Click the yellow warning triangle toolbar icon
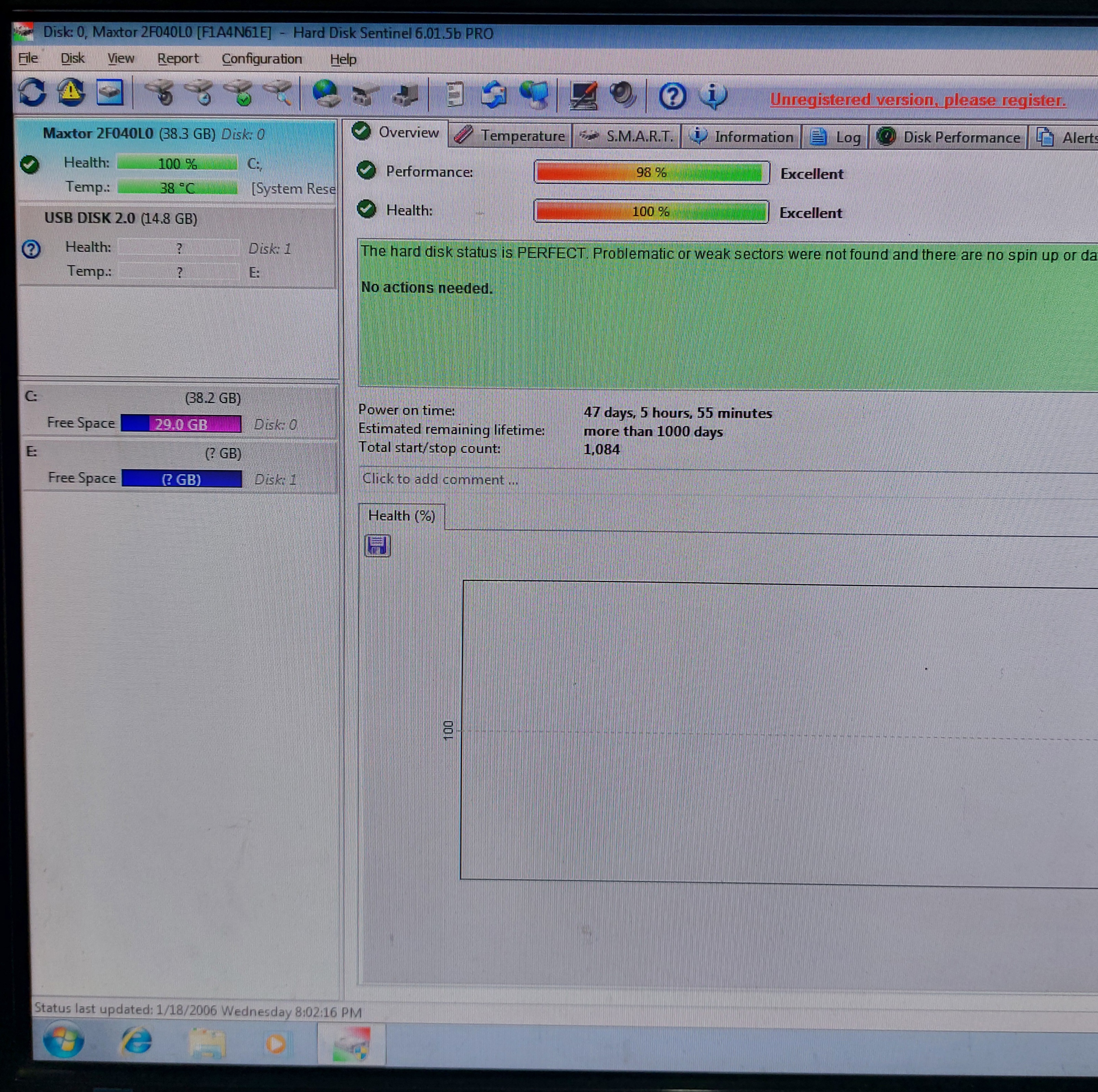 (x=71, y=92)
